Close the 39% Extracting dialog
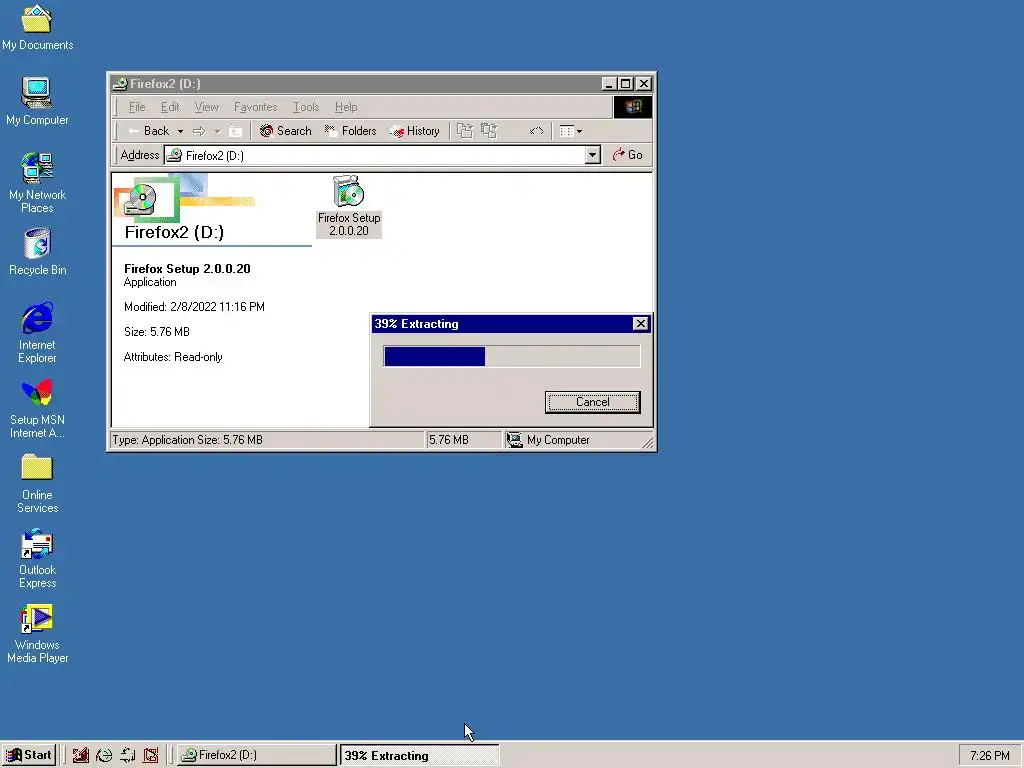Screen dimensions: 1024x768 pos(641,323)
